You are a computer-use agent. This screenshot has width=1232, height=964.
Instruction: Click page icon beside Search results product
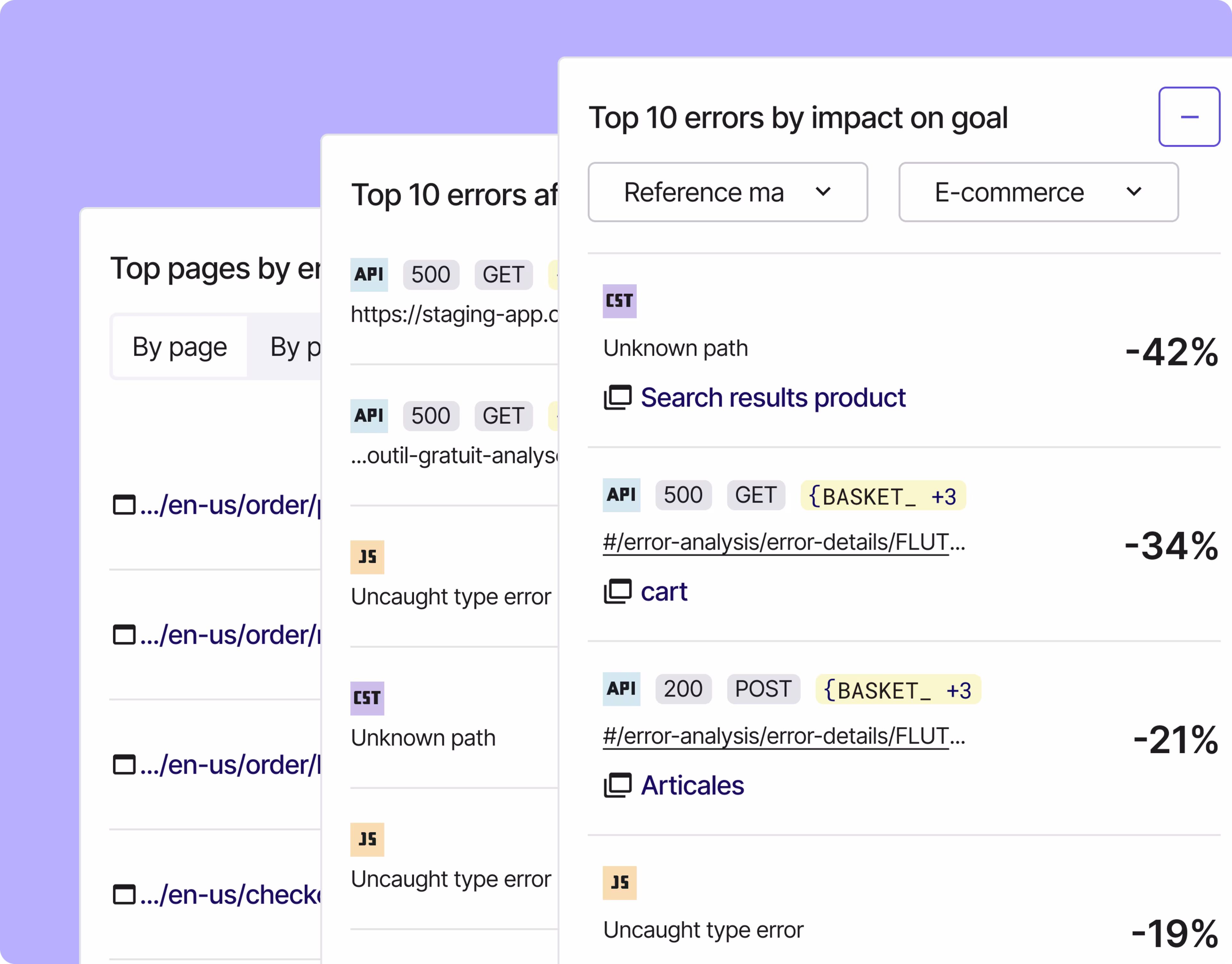(x=618, y=397)
